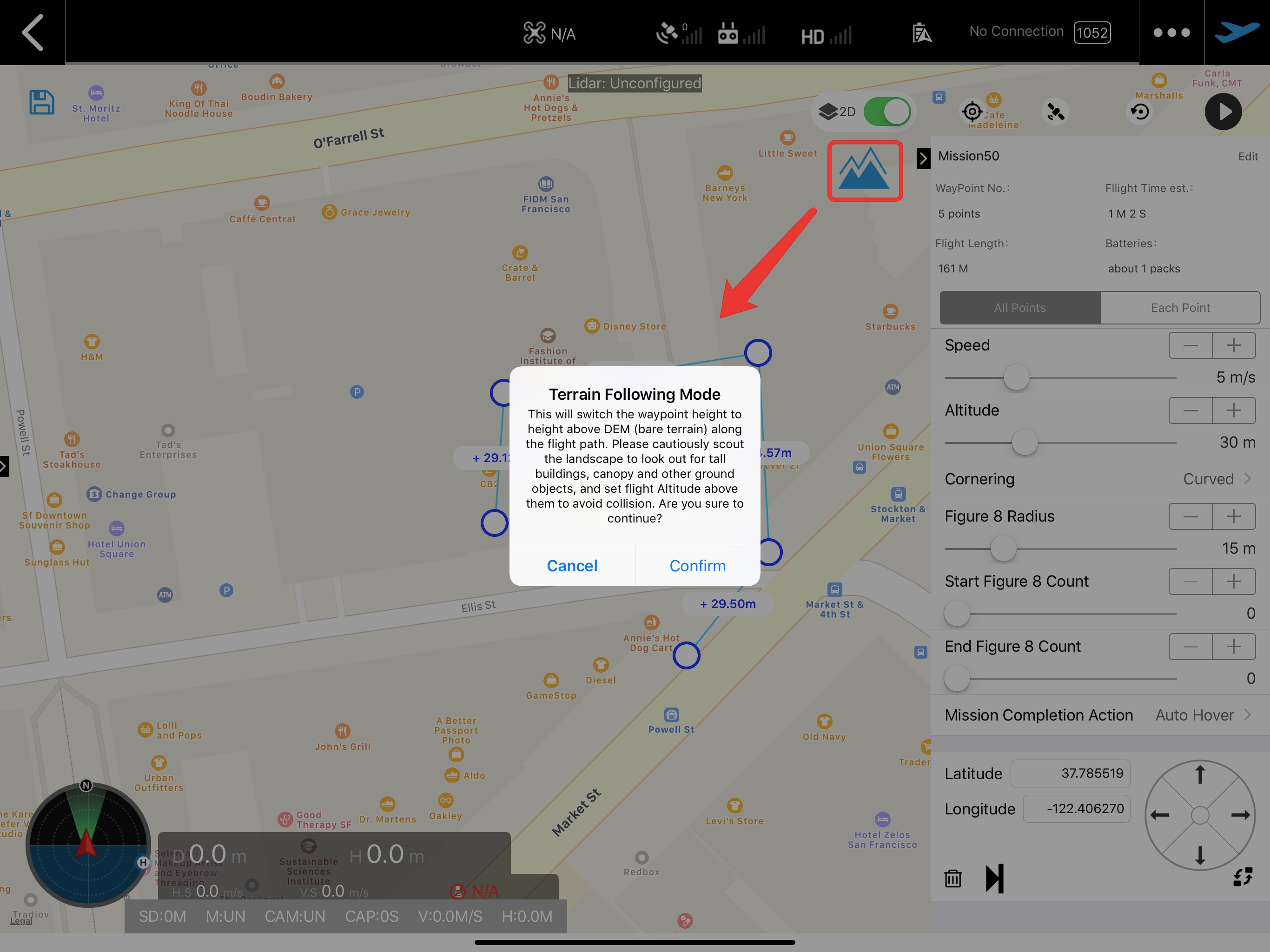Tap the reverse path icon at bottom right

pyautogui.click(x=1243, y=877)
